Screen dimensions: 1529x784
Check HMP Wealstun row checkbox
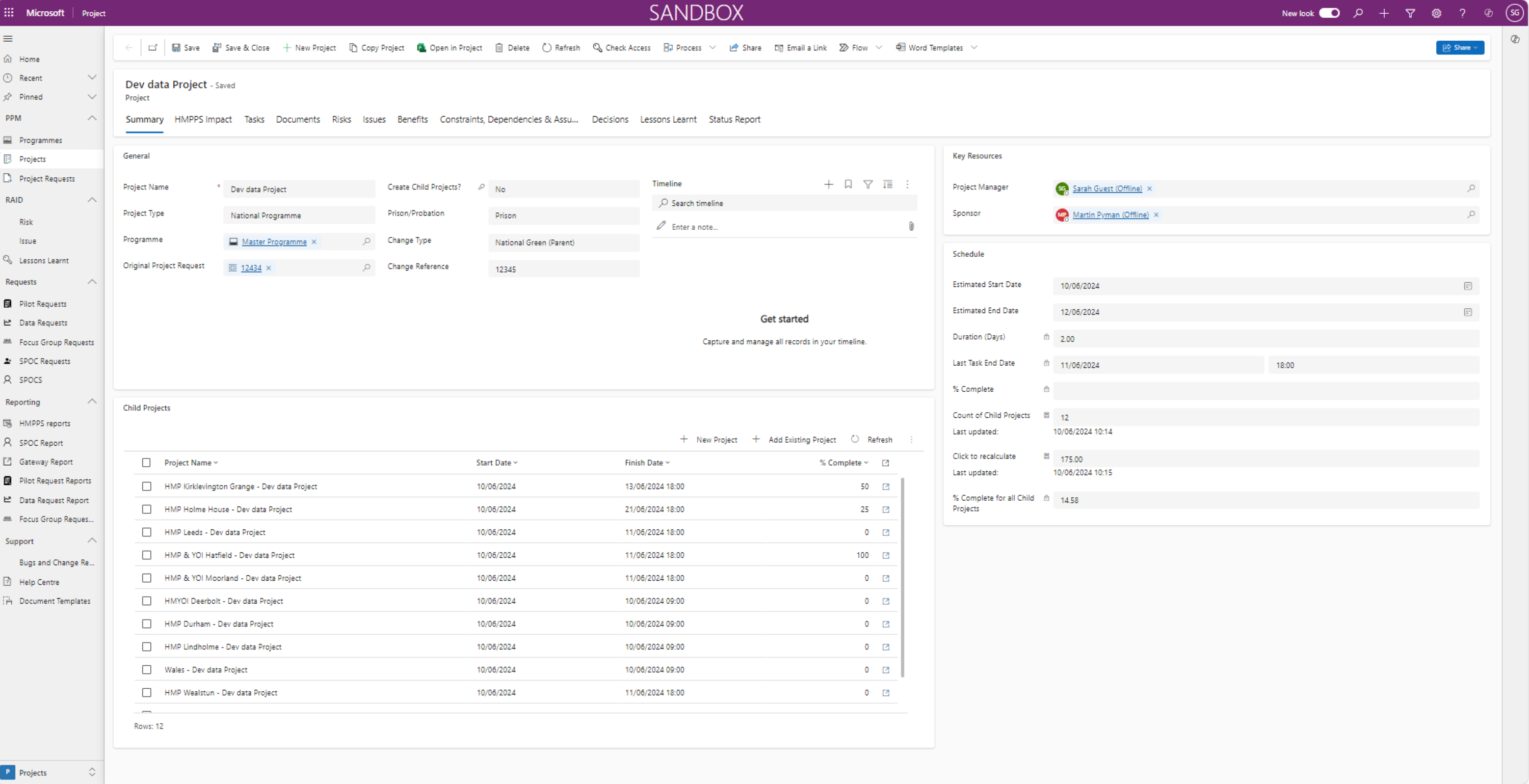coord(146,693)
